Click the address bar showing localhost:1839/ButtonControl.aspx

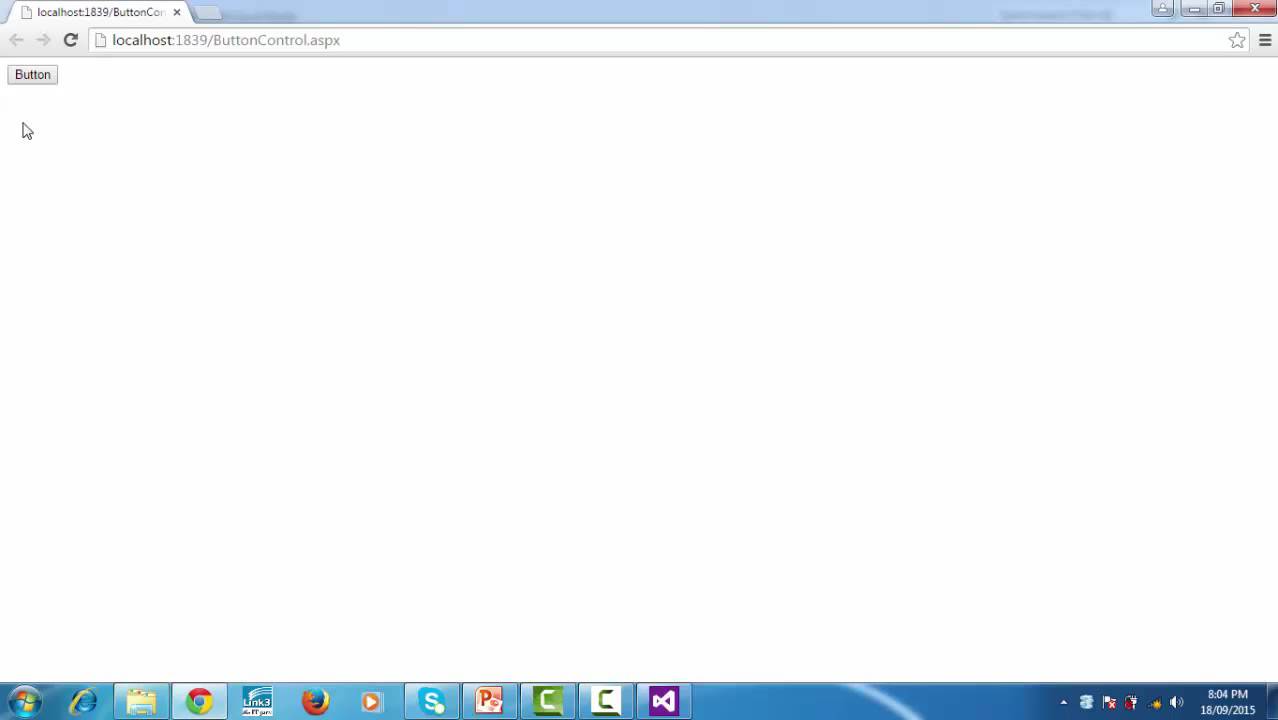click(x=669, y=40)
